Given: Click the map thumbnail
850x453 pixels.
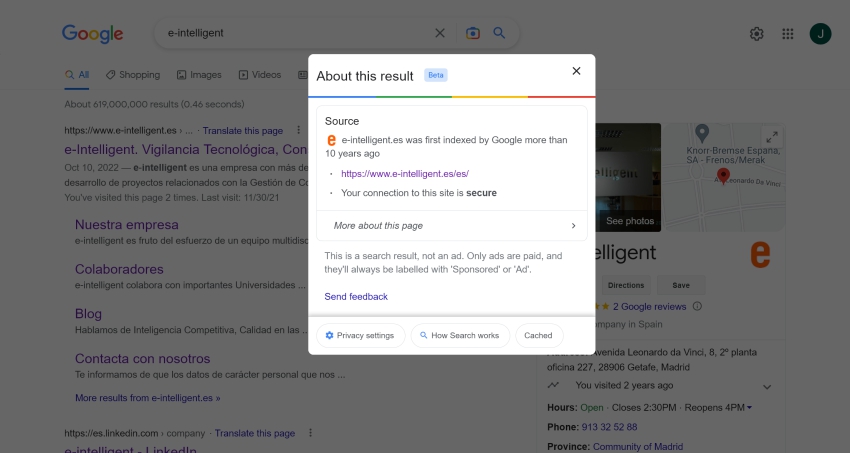Looking at the screenshot, I should [725, 177].
